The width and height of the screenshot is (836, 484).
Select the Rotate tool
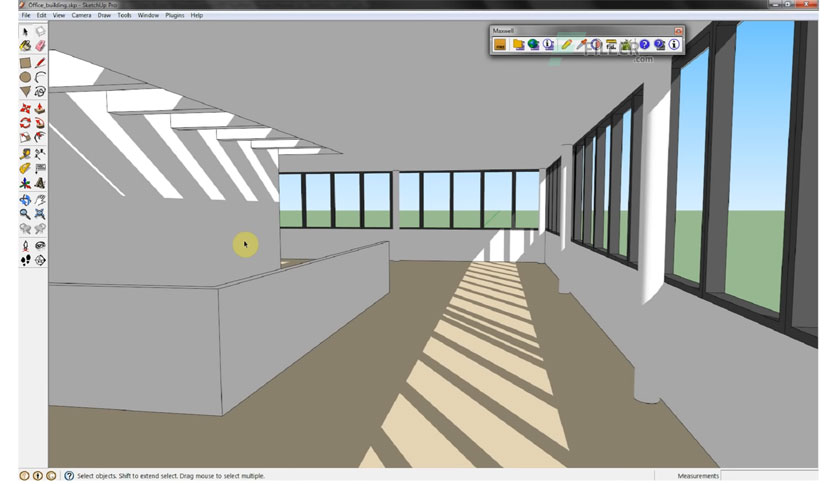[25, 123]
